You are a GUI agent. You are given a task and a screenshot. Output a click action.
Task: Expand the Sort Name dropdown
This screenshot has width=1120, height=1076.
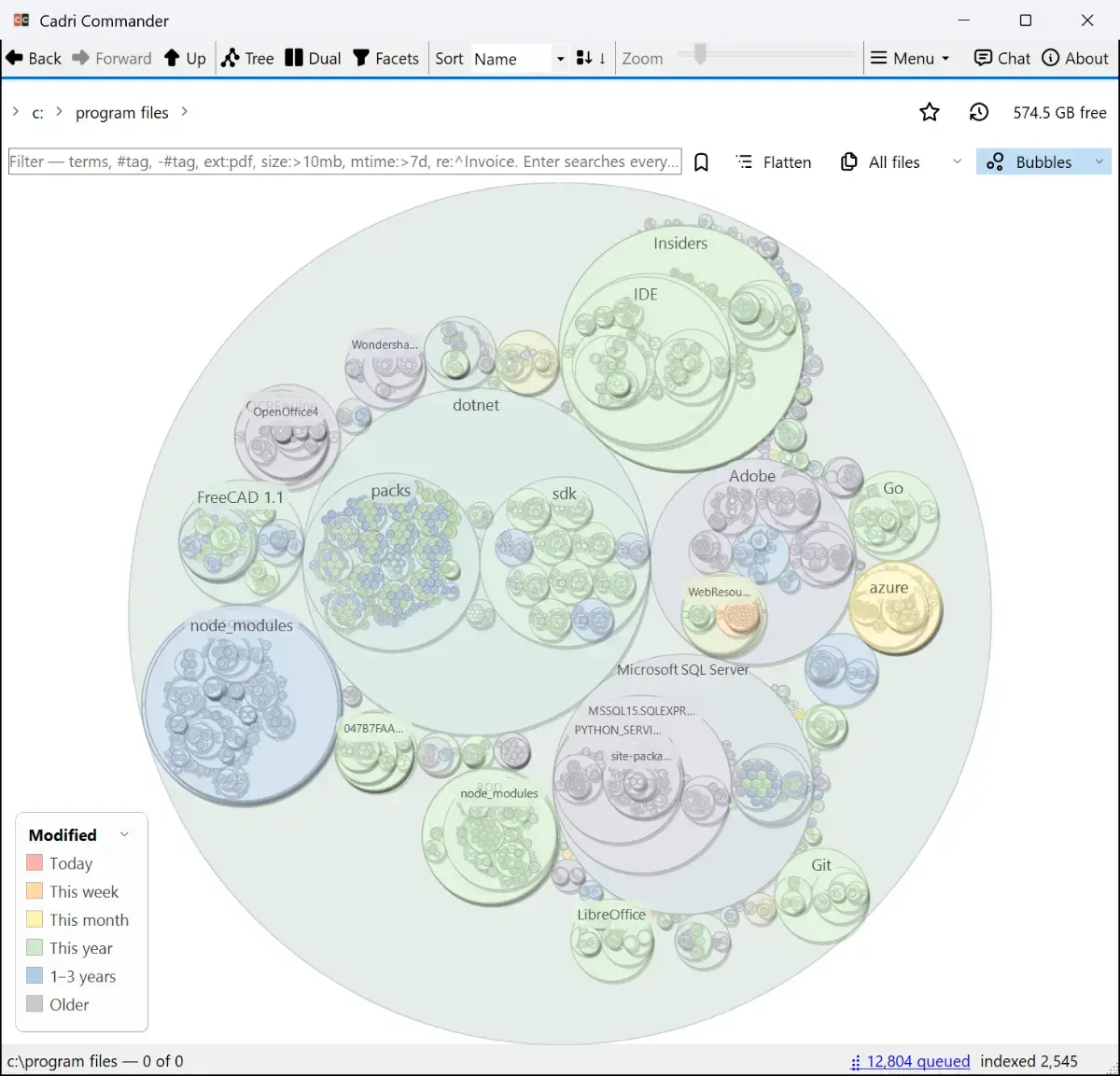point(520,59)
